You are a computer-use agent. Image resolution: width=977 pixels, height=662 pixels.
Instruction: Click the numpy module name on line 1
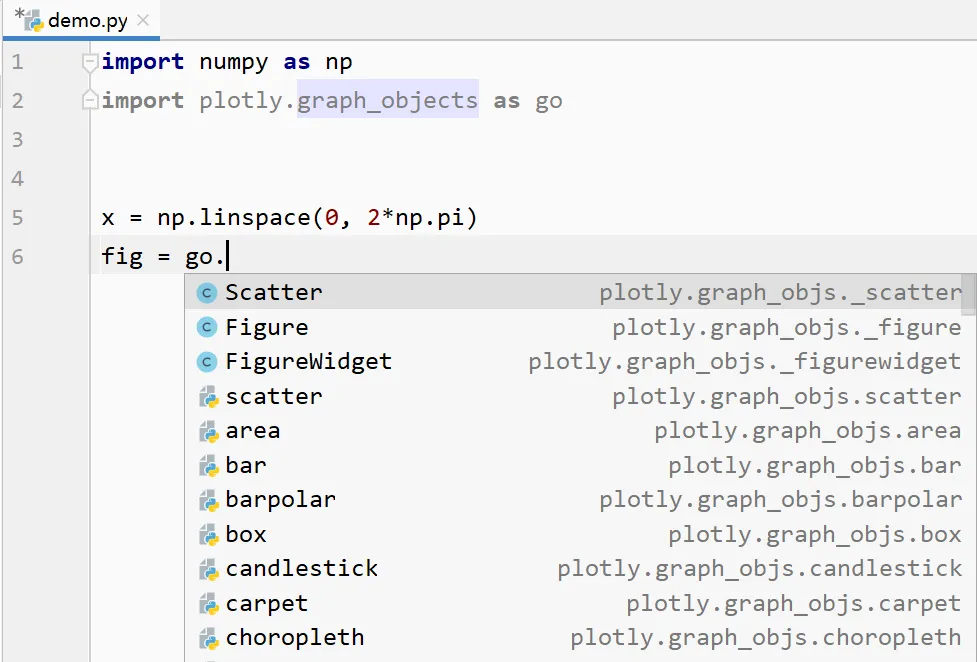tap(234, 62)
